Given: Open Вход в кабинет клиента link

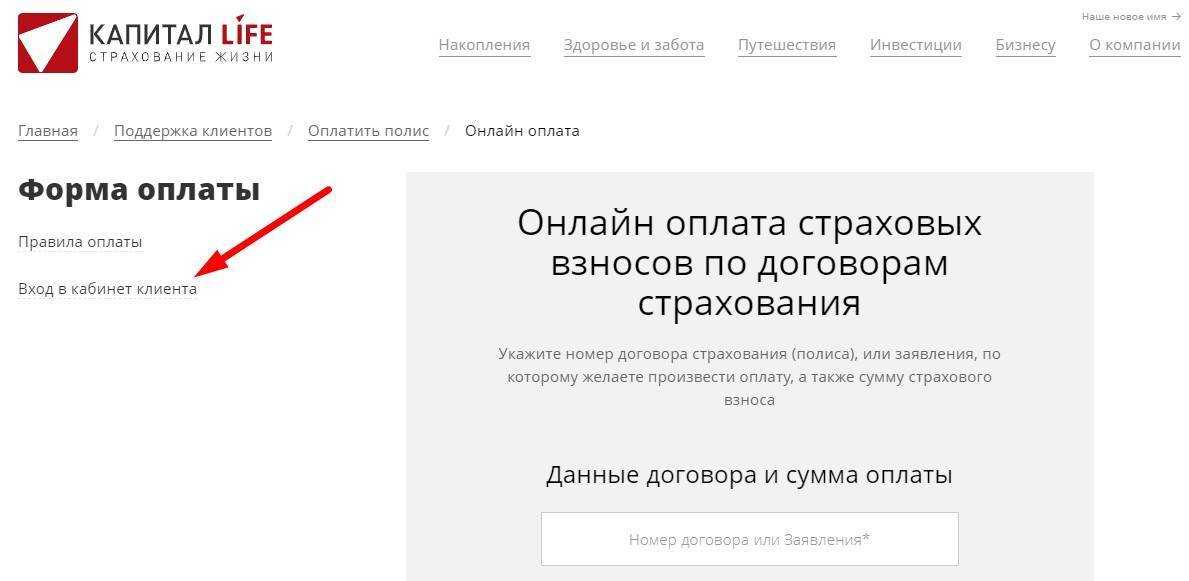Looking at the screenshot, I should point(107,289).
